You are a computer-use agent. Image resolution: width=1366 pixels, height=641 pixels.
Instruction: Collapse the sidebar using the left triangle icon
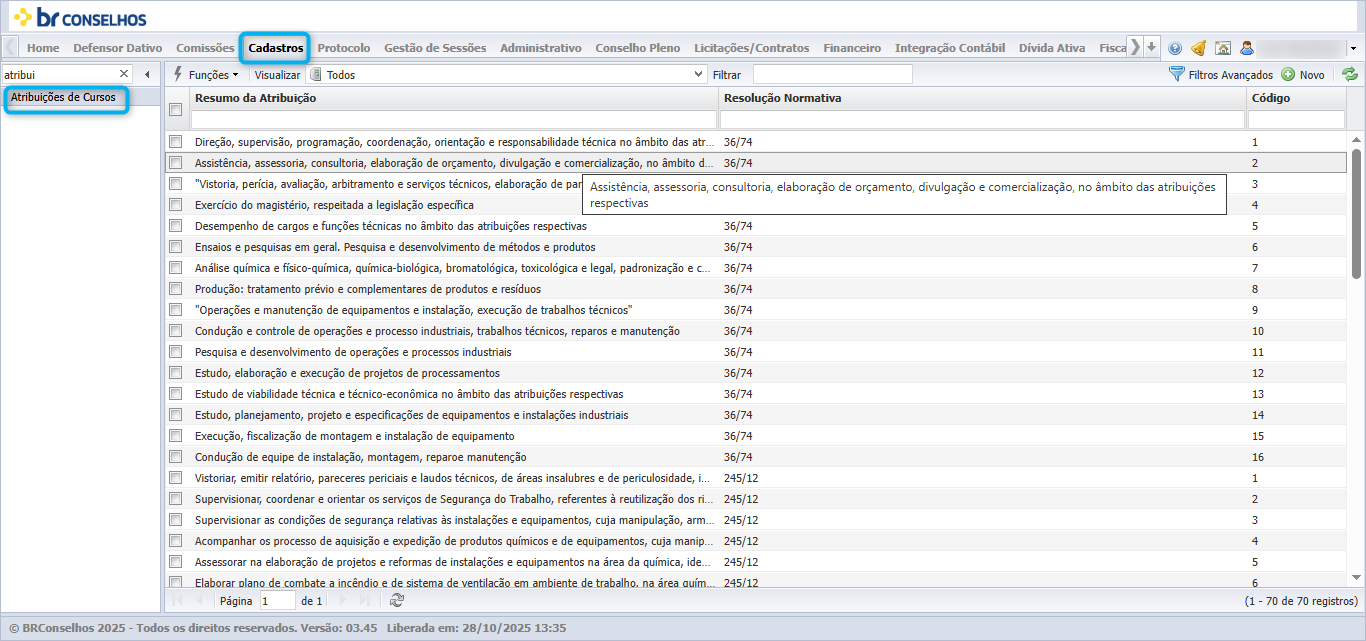(x=147, y=74)
